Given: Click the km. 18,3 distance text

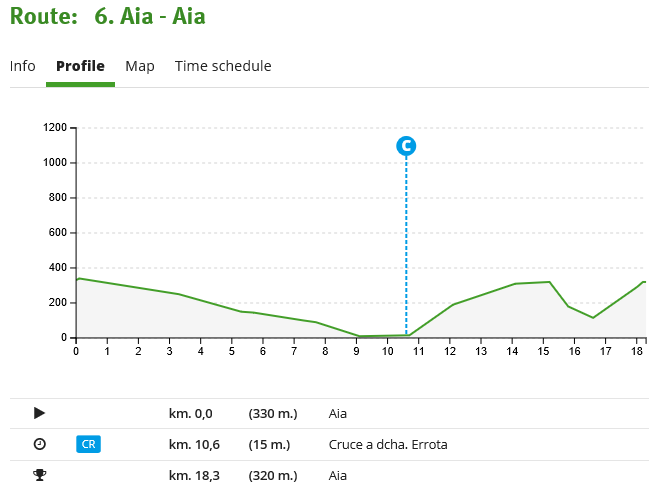Looking at the screenshot, I should tap(195, 476).
